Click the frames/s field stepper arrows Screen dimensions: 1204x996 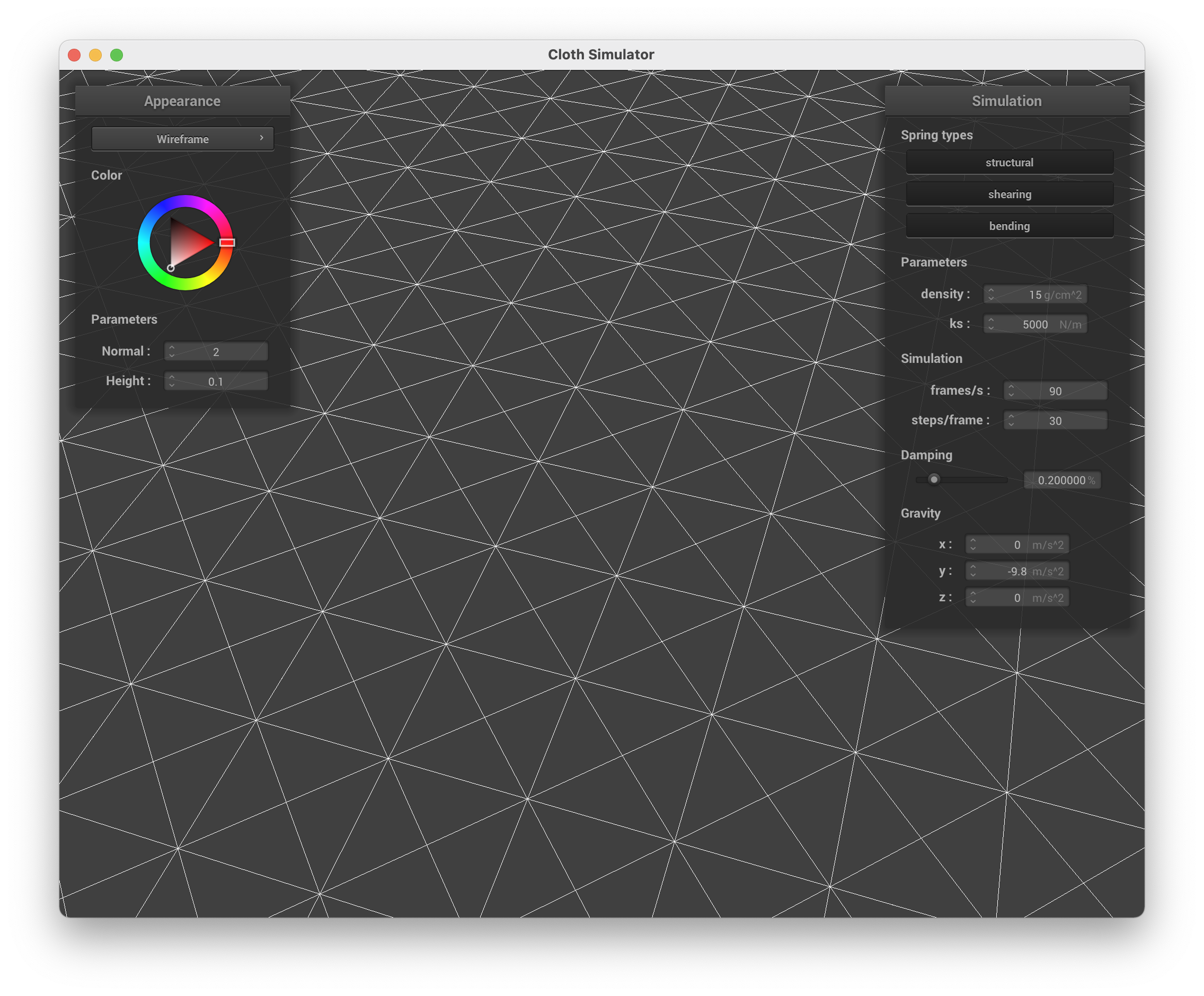[1011, 391]
